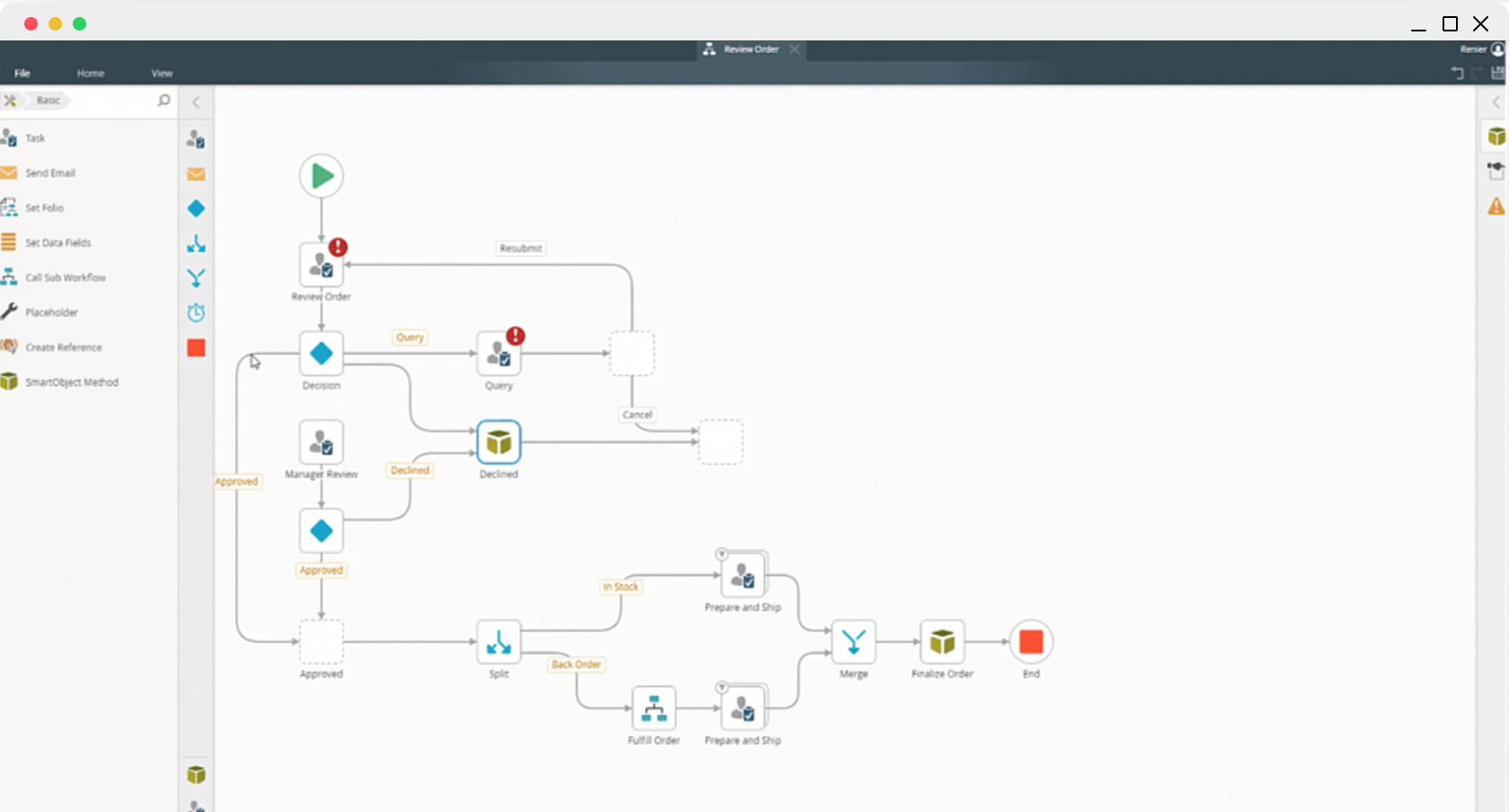
Task: Click the green Start node on canvas
Action: click(x=322, y=176)
